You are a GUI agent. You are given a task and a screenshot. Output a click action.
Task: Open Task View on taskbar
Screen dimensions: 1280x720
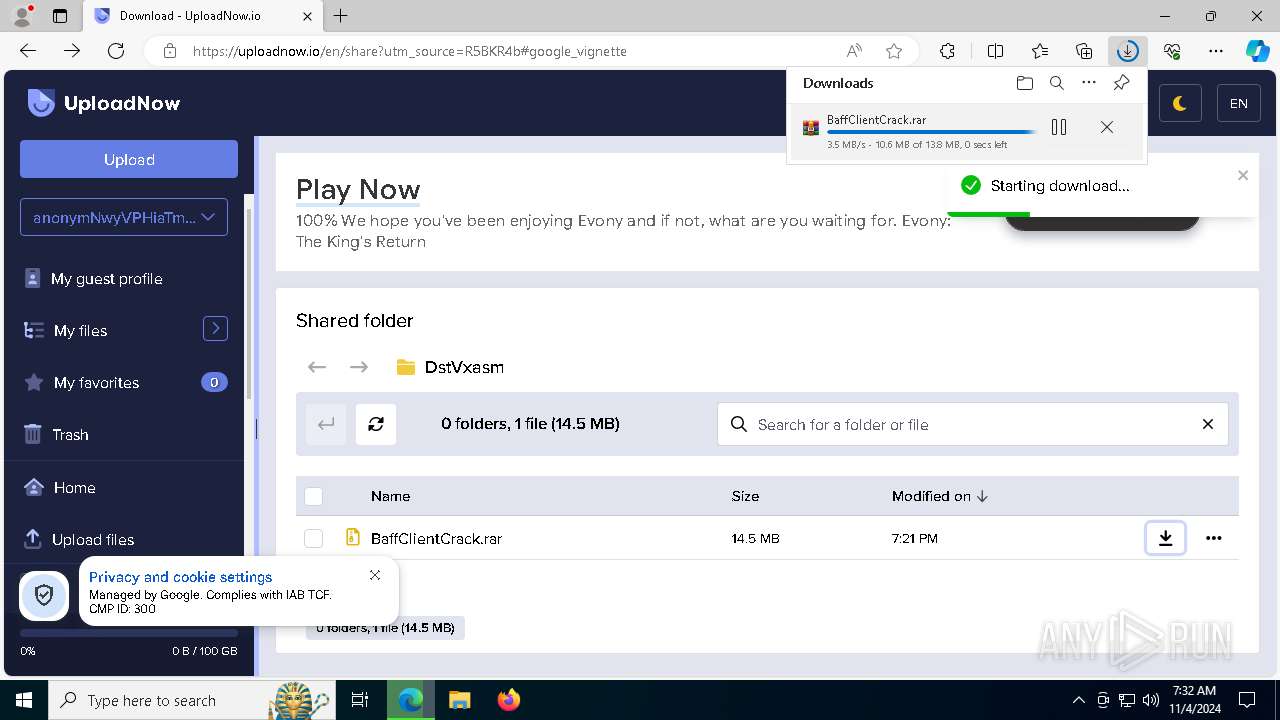coord(360,700)
